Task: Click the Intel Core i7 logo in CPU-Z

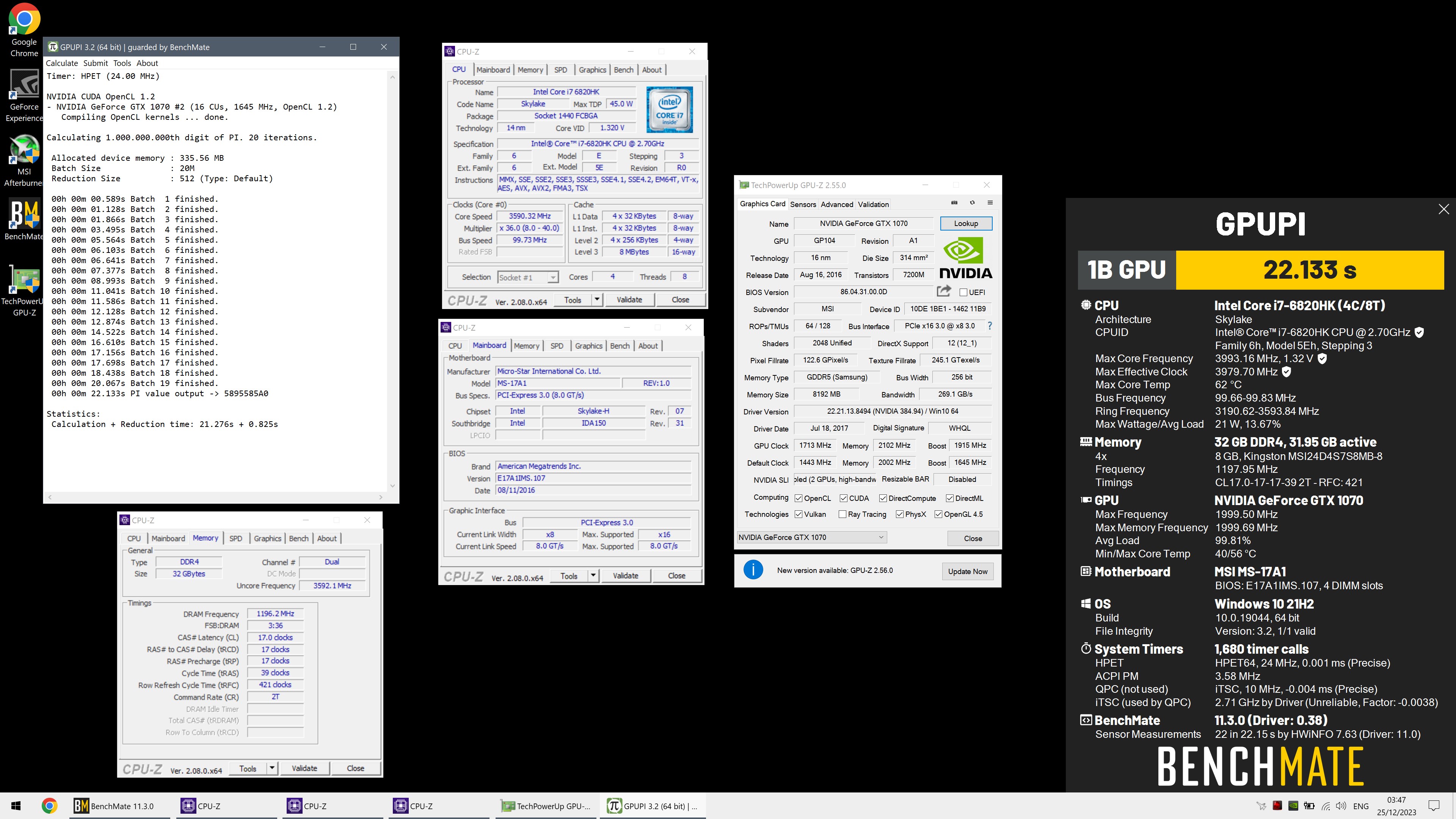Action: coord(669,110)
